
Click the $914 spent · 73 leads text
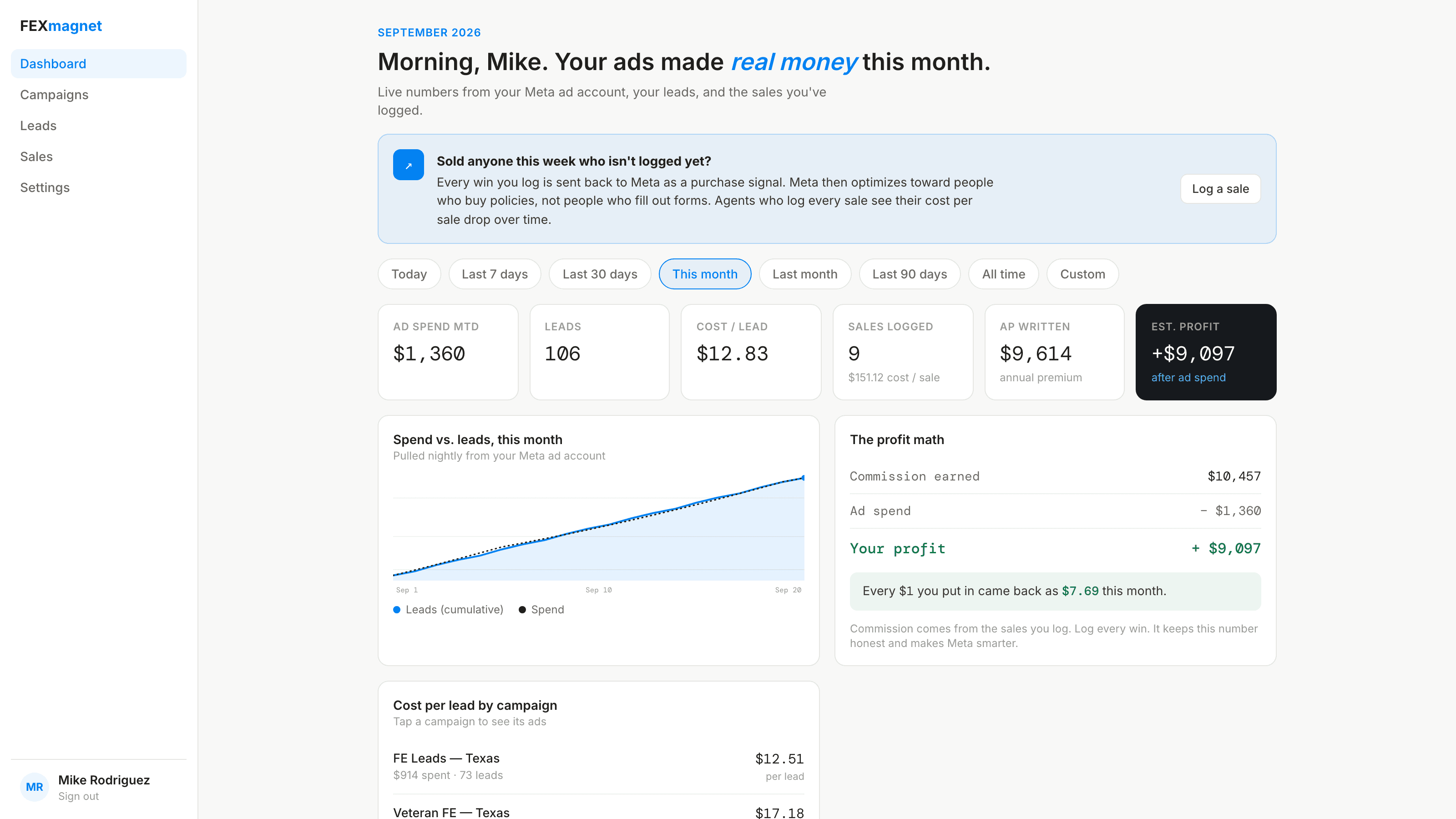tap(448, 775)
